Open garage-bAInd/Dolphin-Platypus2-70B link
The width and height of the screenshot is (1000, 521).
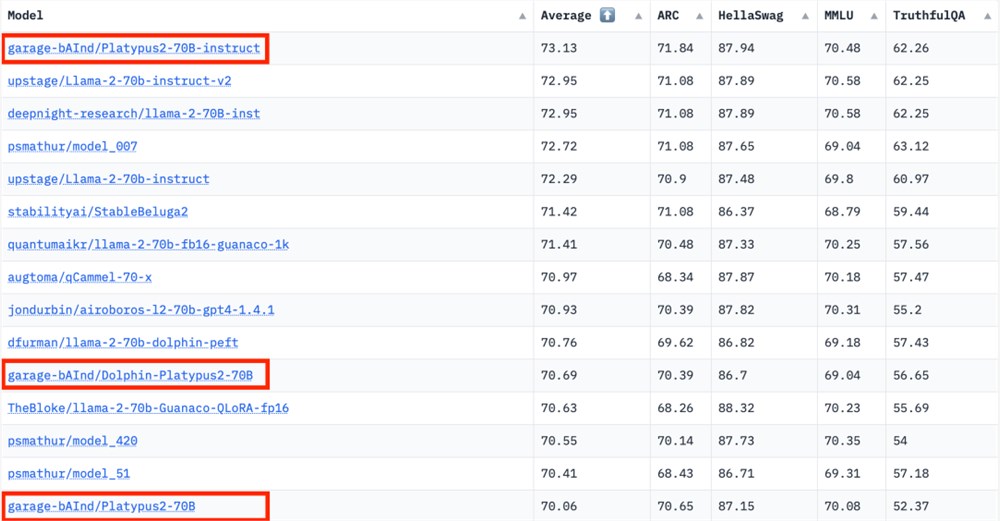click(130, 376)
